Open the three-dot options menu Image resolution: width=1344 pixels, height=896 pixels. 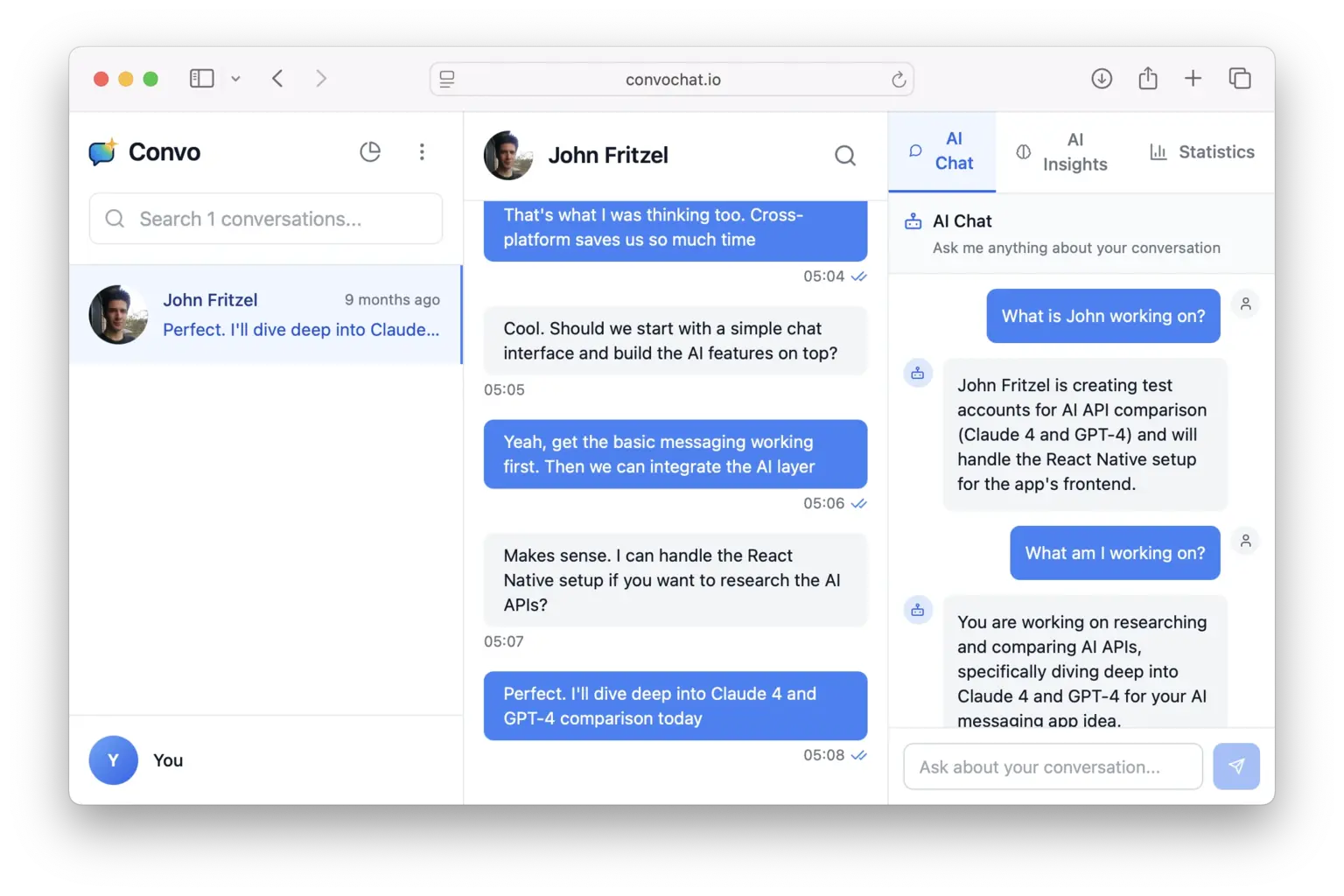[x=423, y=151]
